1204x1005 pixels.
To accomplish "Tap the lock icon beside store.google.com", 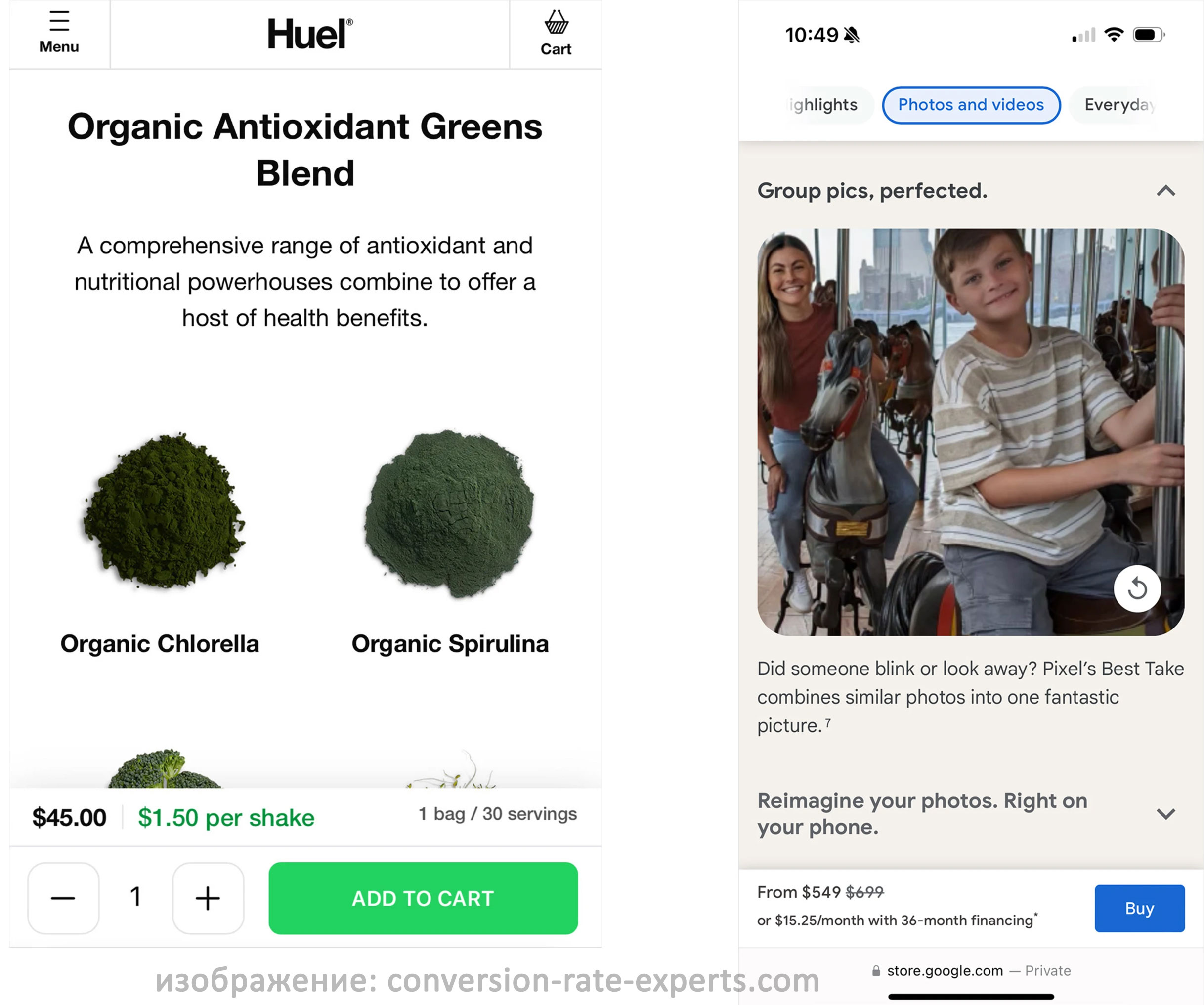I will [876, 970].
